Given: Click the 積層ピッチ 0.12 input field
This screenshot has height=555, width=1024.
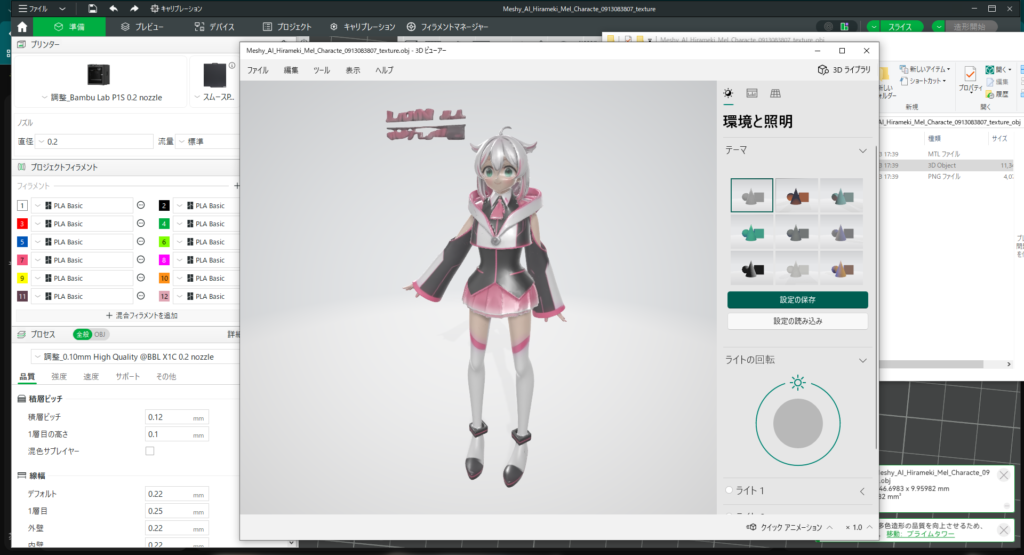Looking at the screenshot, I should (176, 417).
